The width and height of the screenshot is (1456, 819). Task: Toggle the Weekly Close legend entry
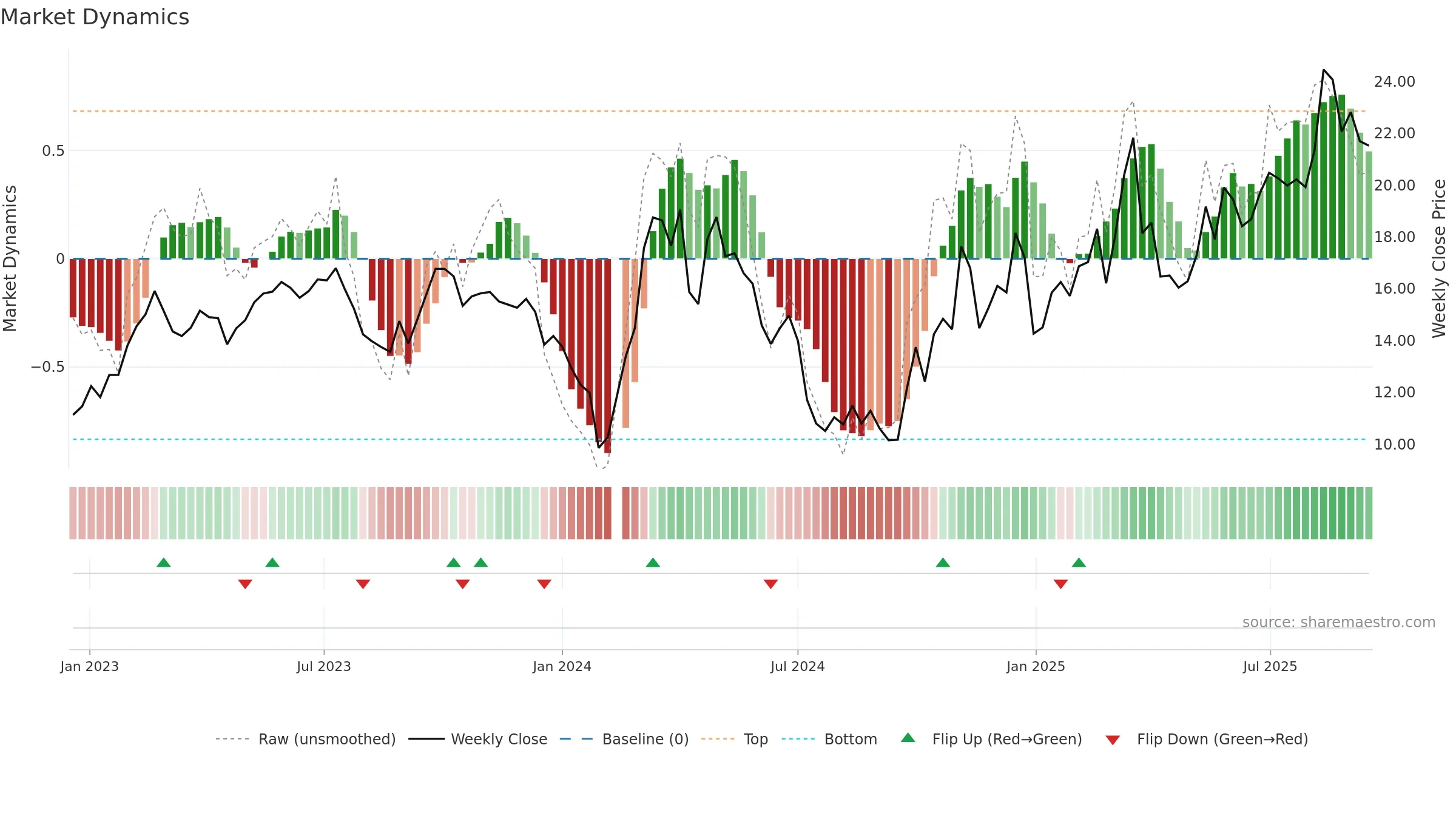point(478,739)
